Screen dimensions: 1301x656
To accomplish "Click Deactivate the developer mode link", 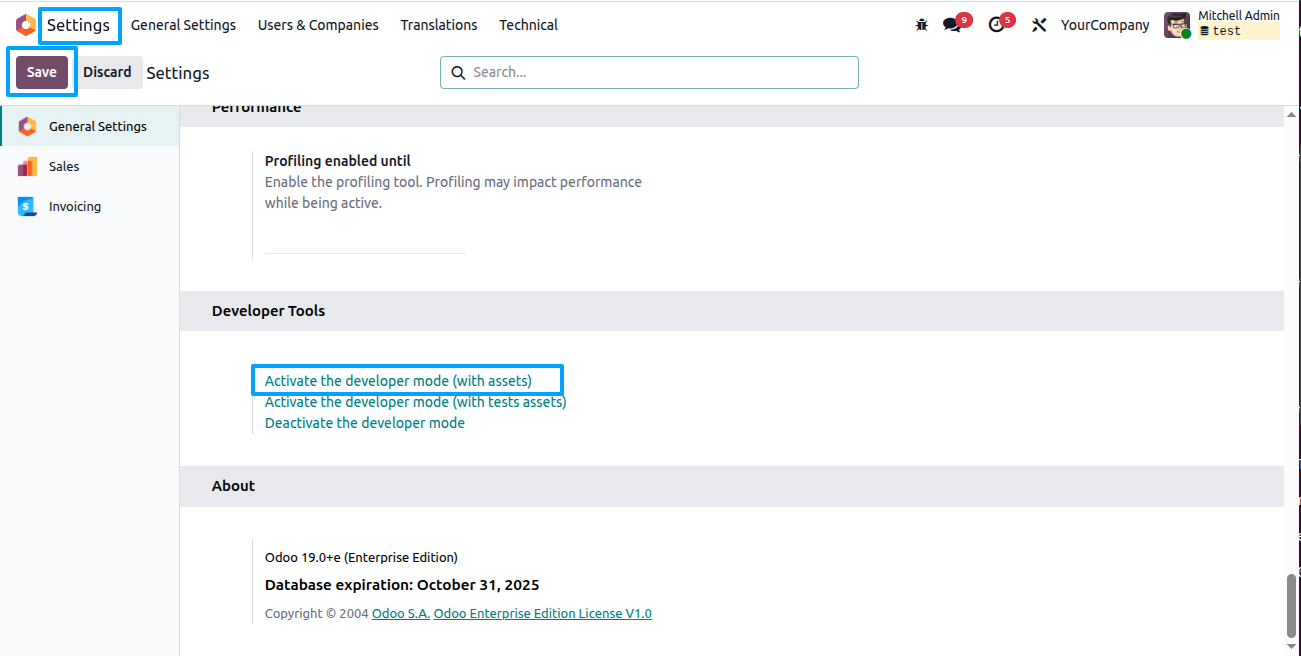I will click(365, 423).
